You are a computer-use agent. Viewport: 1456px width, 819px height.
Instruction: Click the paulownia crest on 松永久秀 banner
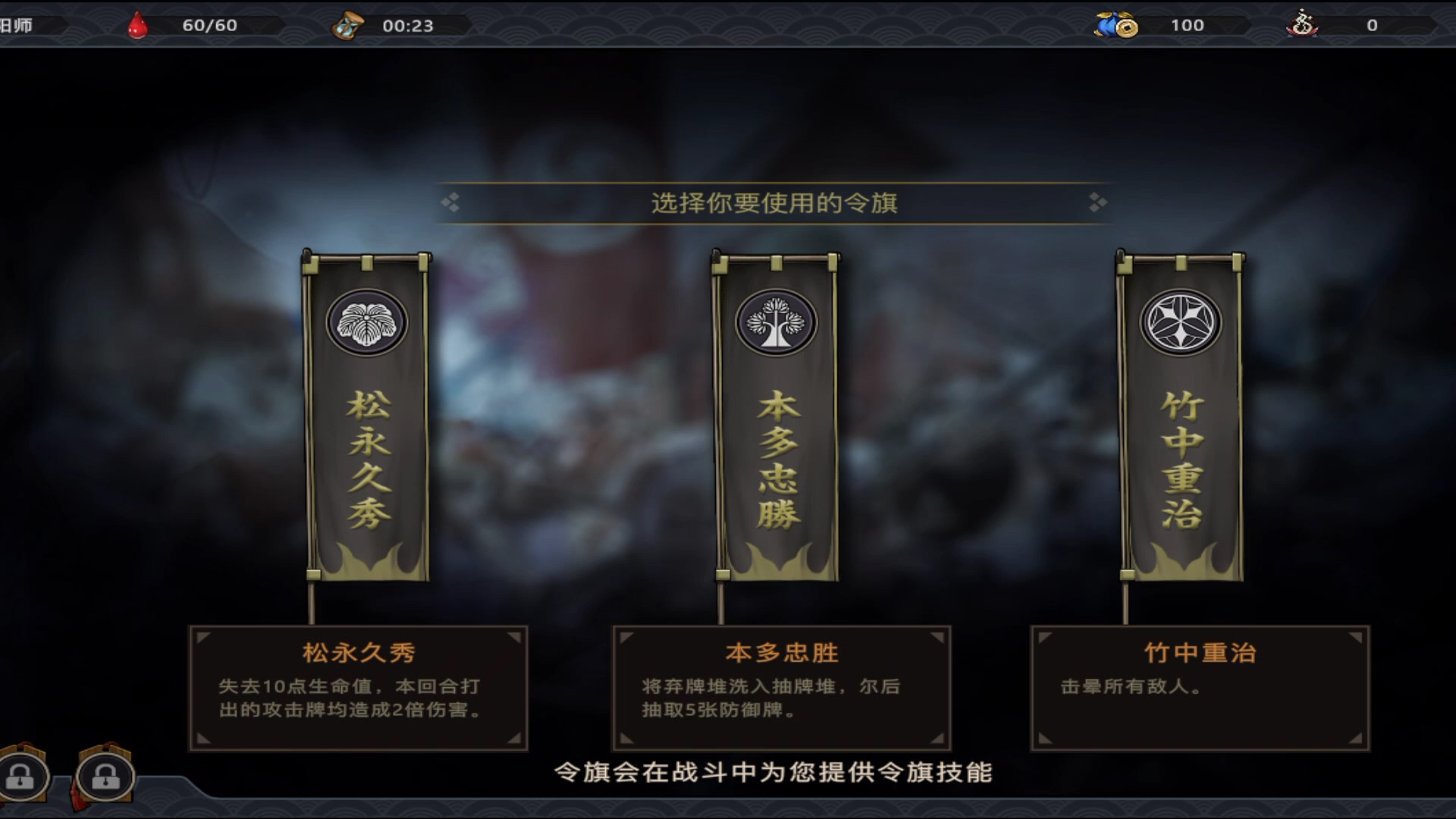pyautogui.click(x=367, y=322)
